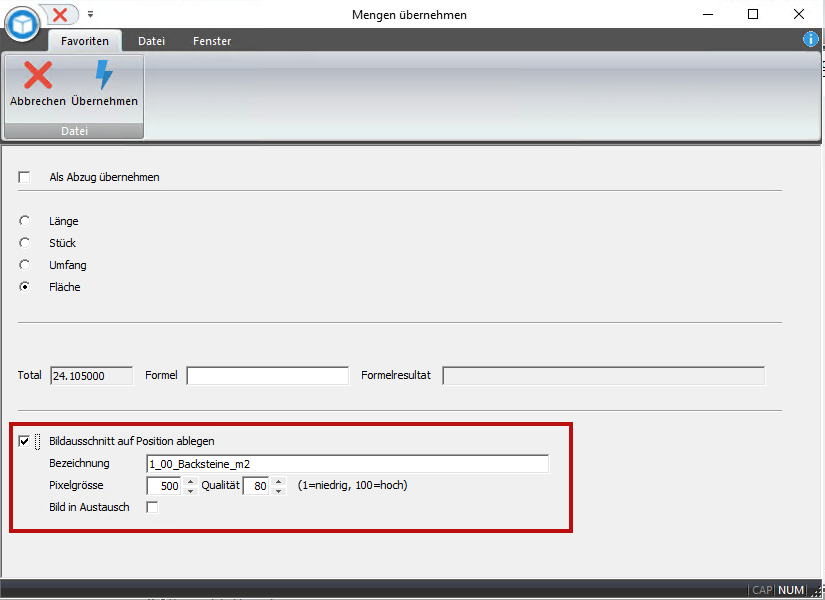Click the Bezeichnung text field
This screenshot has width=825, height=600.
347,464
